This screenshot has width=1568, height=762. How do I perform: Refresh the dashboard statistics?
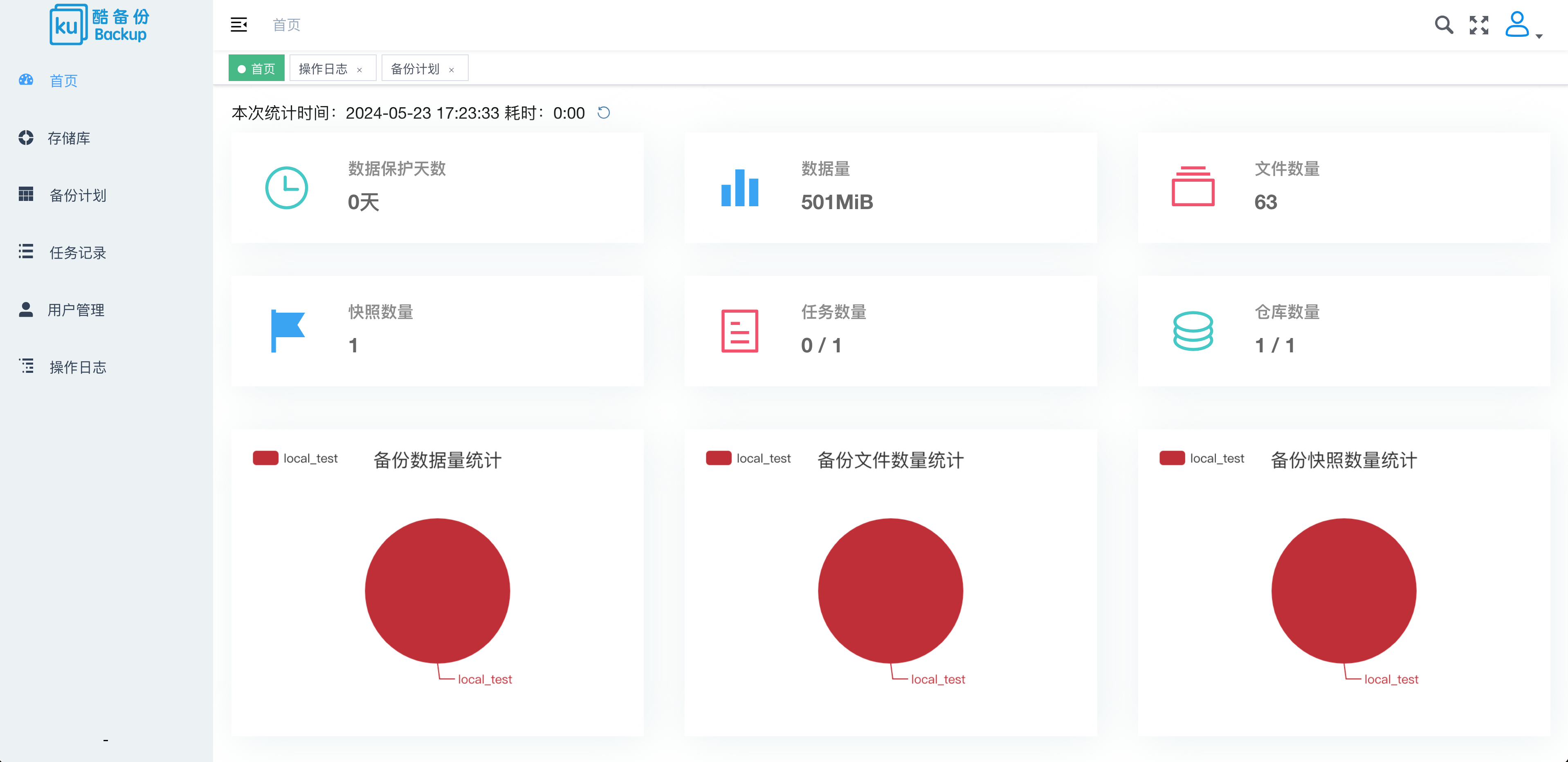603,113
